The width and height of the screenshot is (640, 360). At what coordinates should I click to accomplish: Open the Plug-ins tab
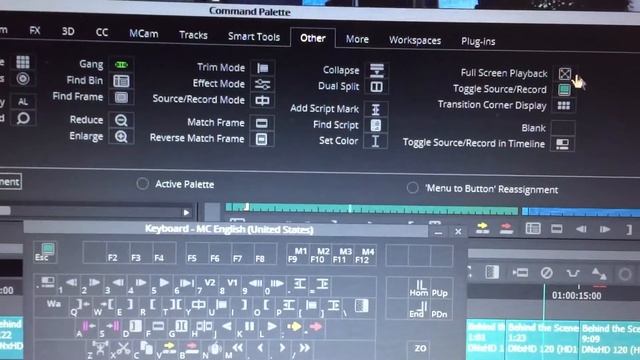pos(478,42)
